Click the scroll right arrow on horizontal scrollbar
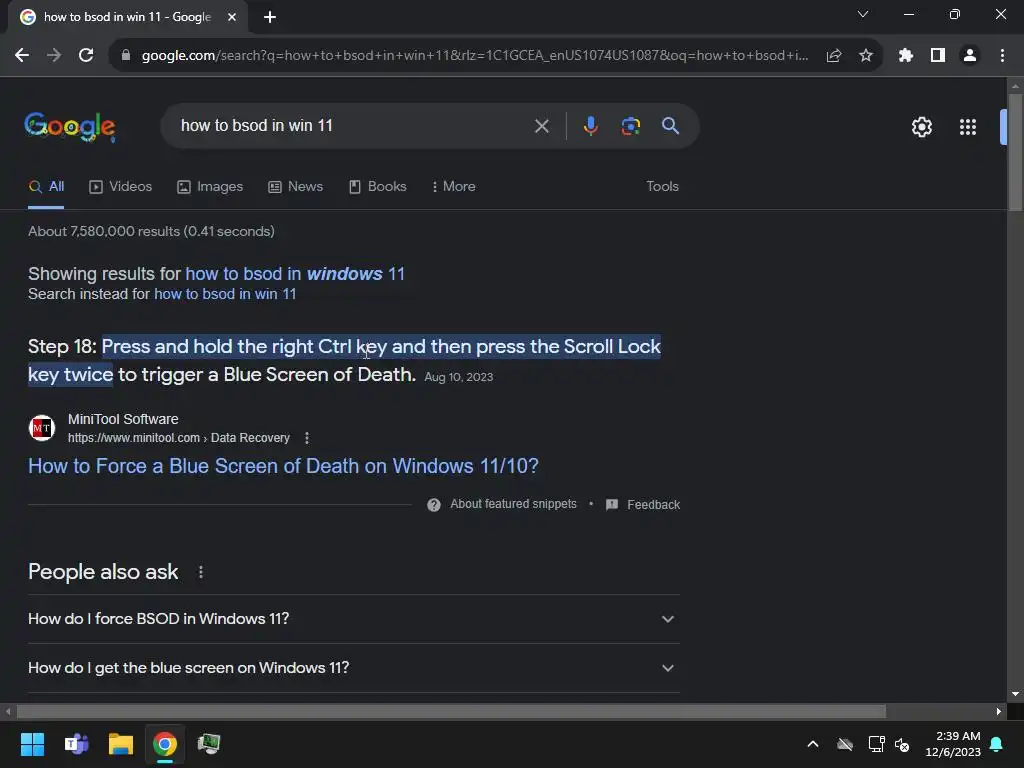Viewport: 1024px width, 768px height. pos(998,711)
